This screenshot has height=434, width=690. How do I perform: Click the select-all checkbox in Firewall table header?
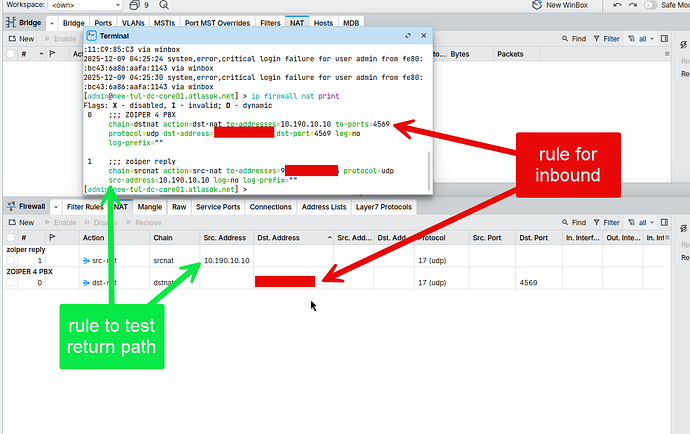tap(11, 238)
